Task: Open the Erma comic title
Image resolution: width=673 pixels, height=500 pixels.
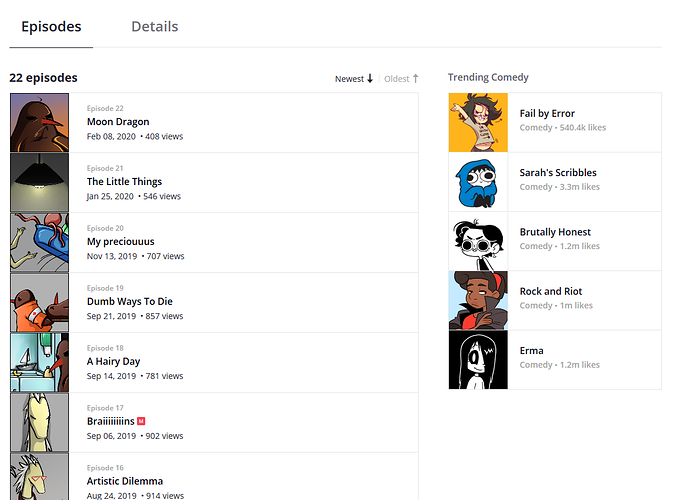Action: tap(531, 351)
